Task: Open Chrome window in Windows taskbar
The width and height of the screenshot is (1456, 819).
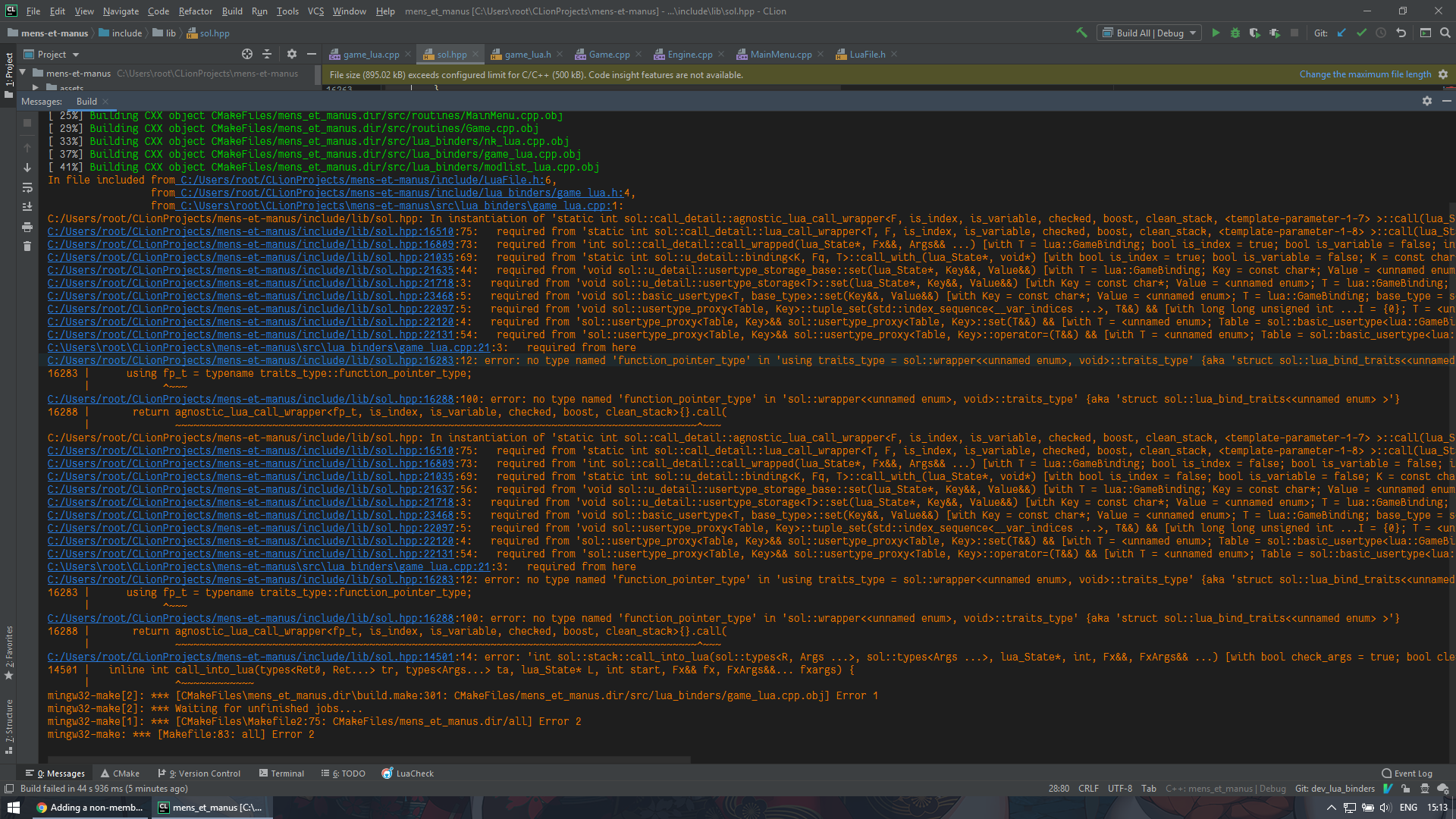Action: point(89,808)
